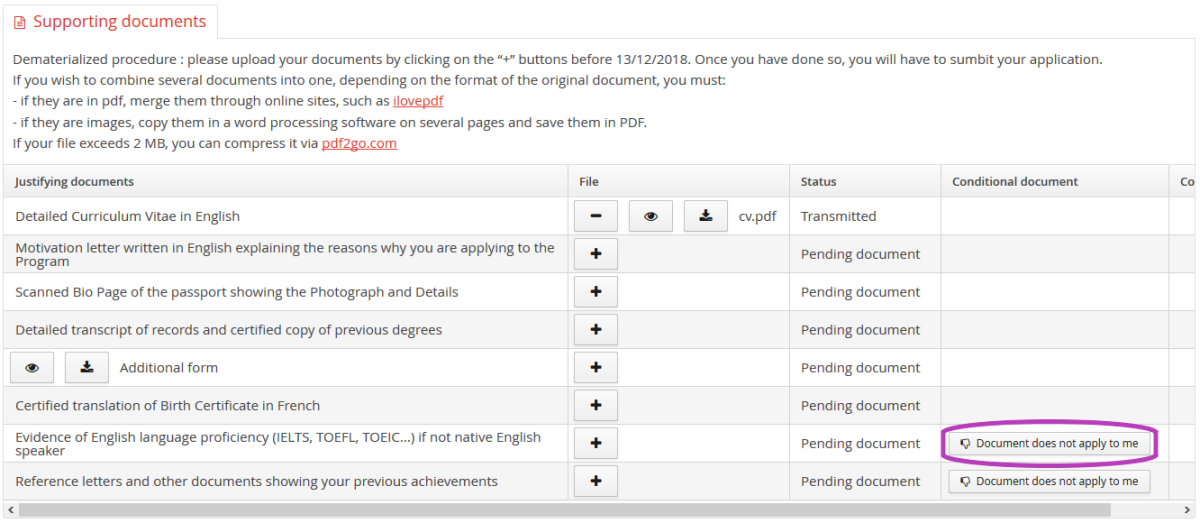Upload English language proficiency evidence

596,444
